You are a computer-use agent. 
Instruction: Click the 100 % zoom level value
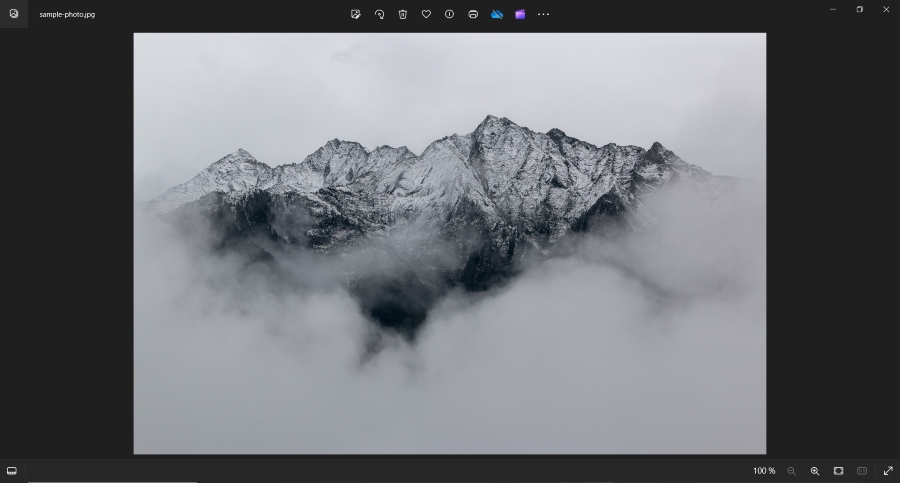point(764,471)
